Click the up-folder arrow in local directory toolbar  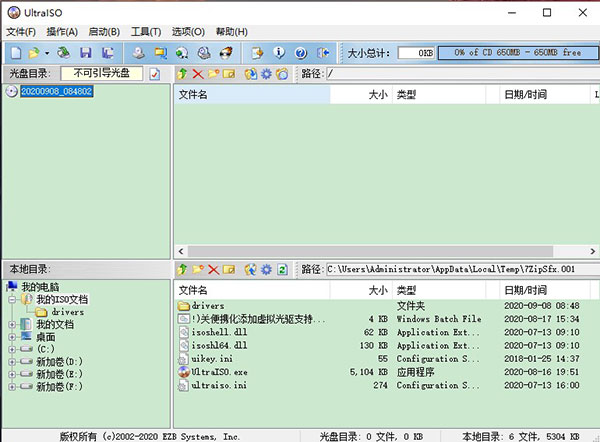(x=182, y=270)
